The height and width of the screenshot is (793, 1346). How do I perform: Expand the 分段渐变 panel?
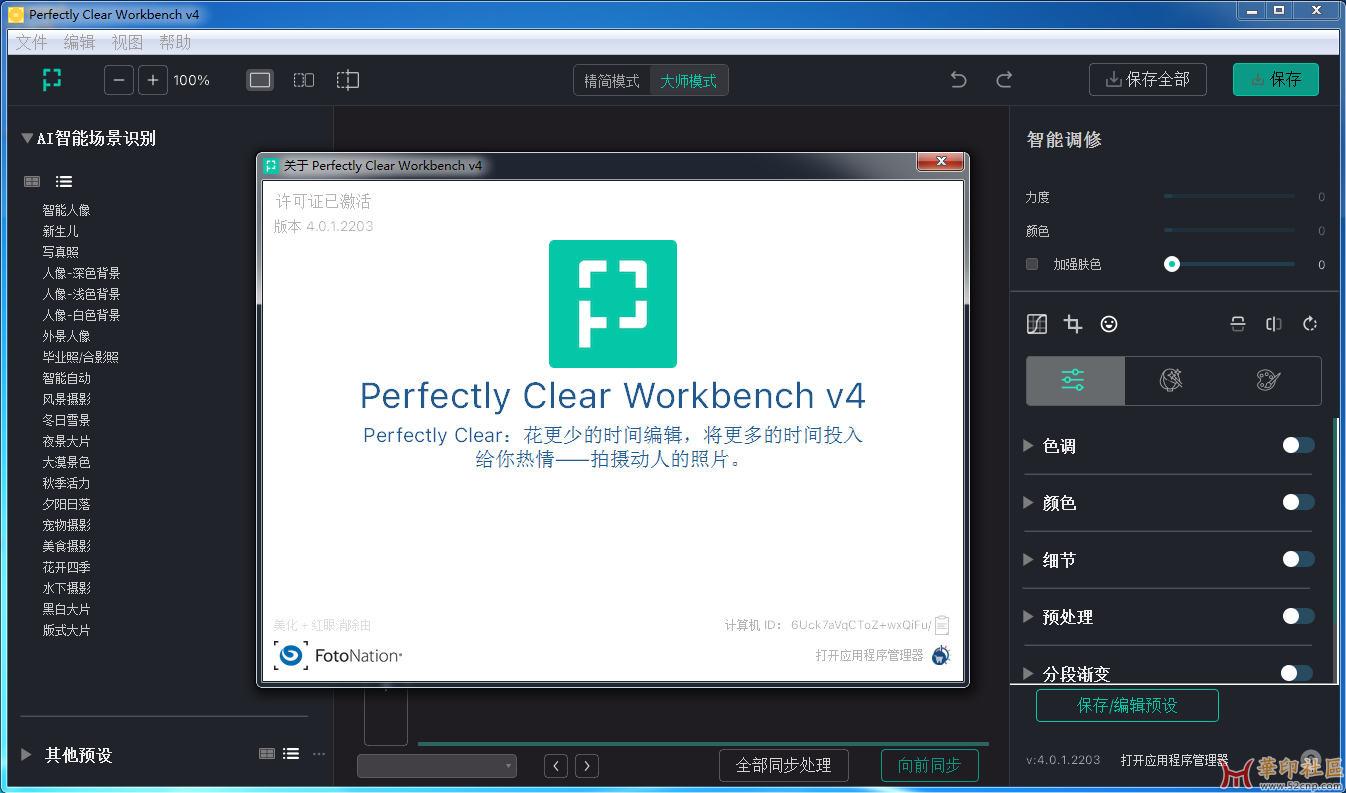click(1028, 673)
